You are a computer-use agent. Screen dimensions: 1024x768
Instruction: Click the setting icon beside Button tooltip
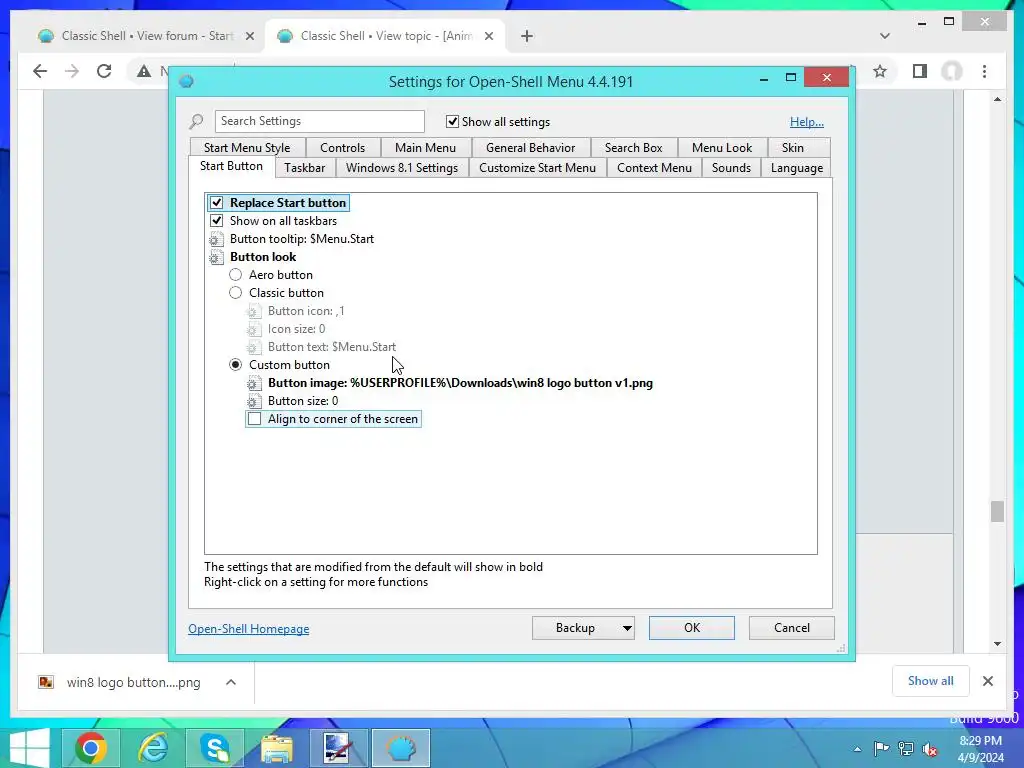point(216,239)
